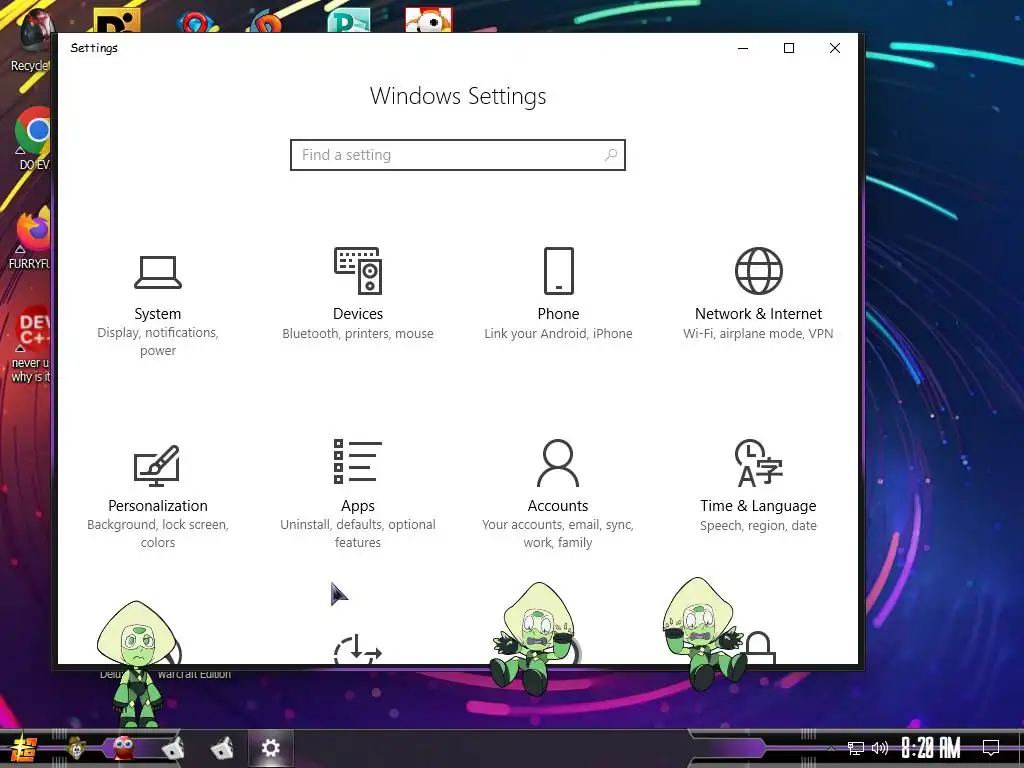Viewport: 1024px width, 768px height.
Task: Open the volume speaker tray icon
Action: [880, 748]
